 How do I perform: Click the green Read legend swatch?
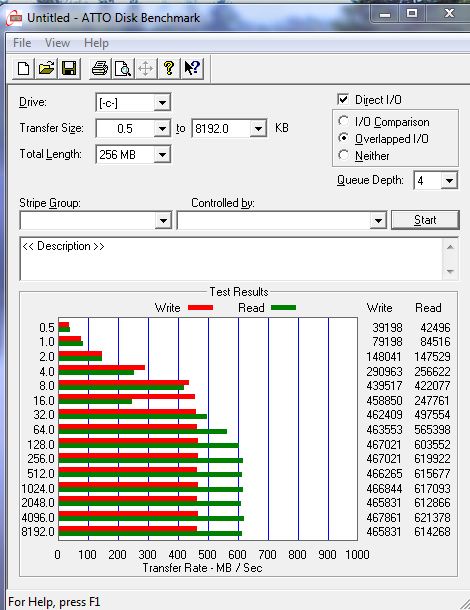point(283,307)
